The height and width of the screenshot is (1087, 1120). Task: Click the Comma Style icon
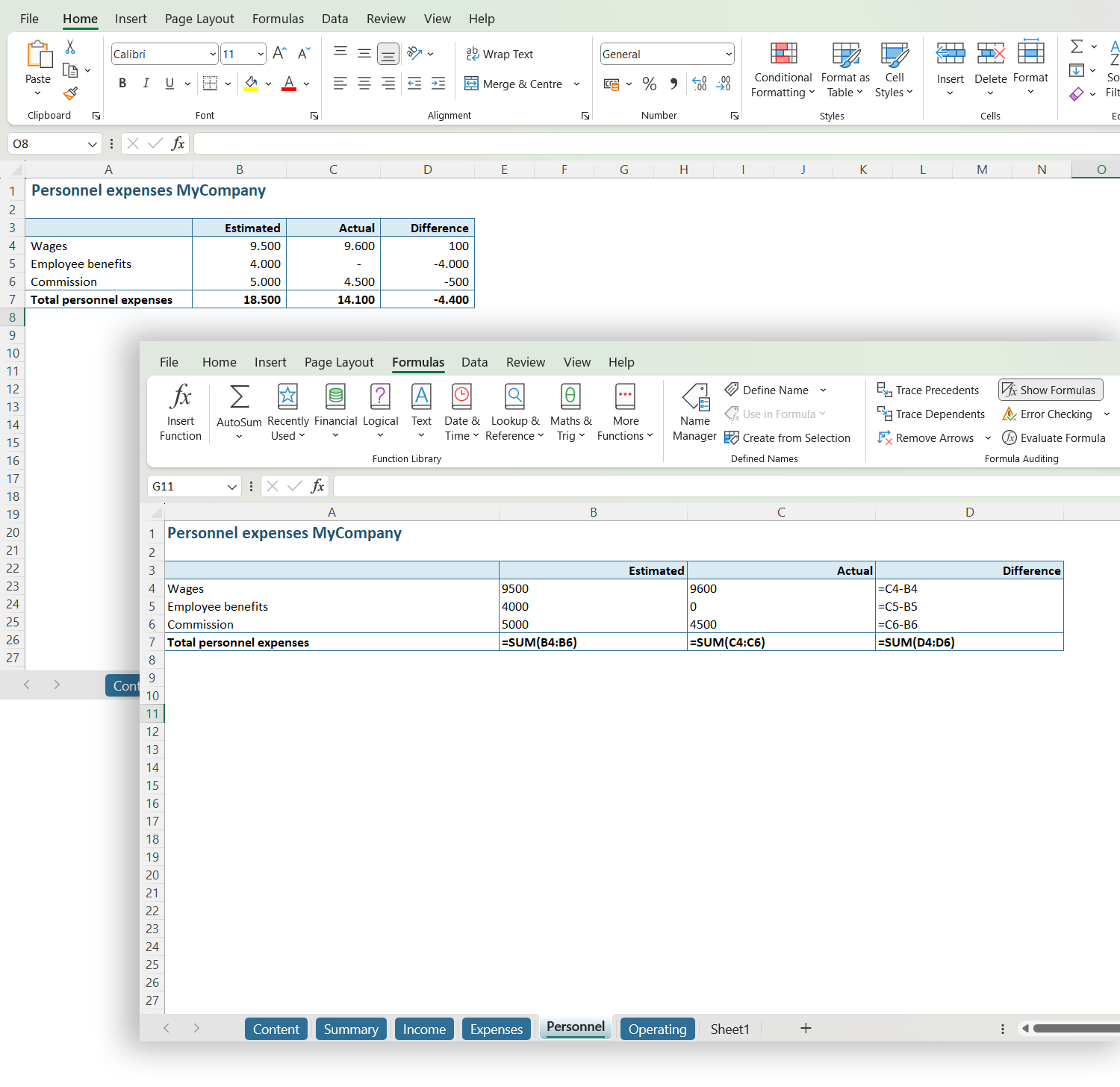coord(673,84)
